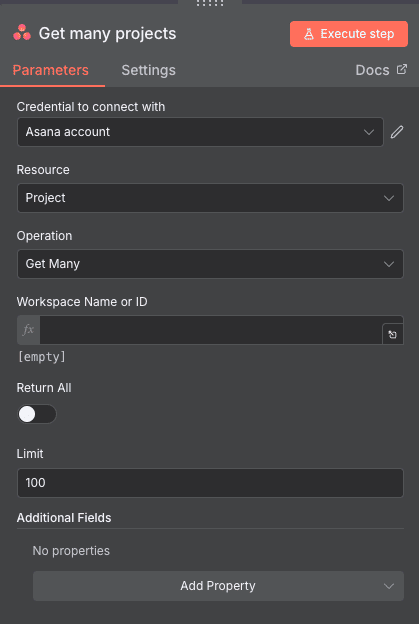Click the Additional Fields heading

64,518
